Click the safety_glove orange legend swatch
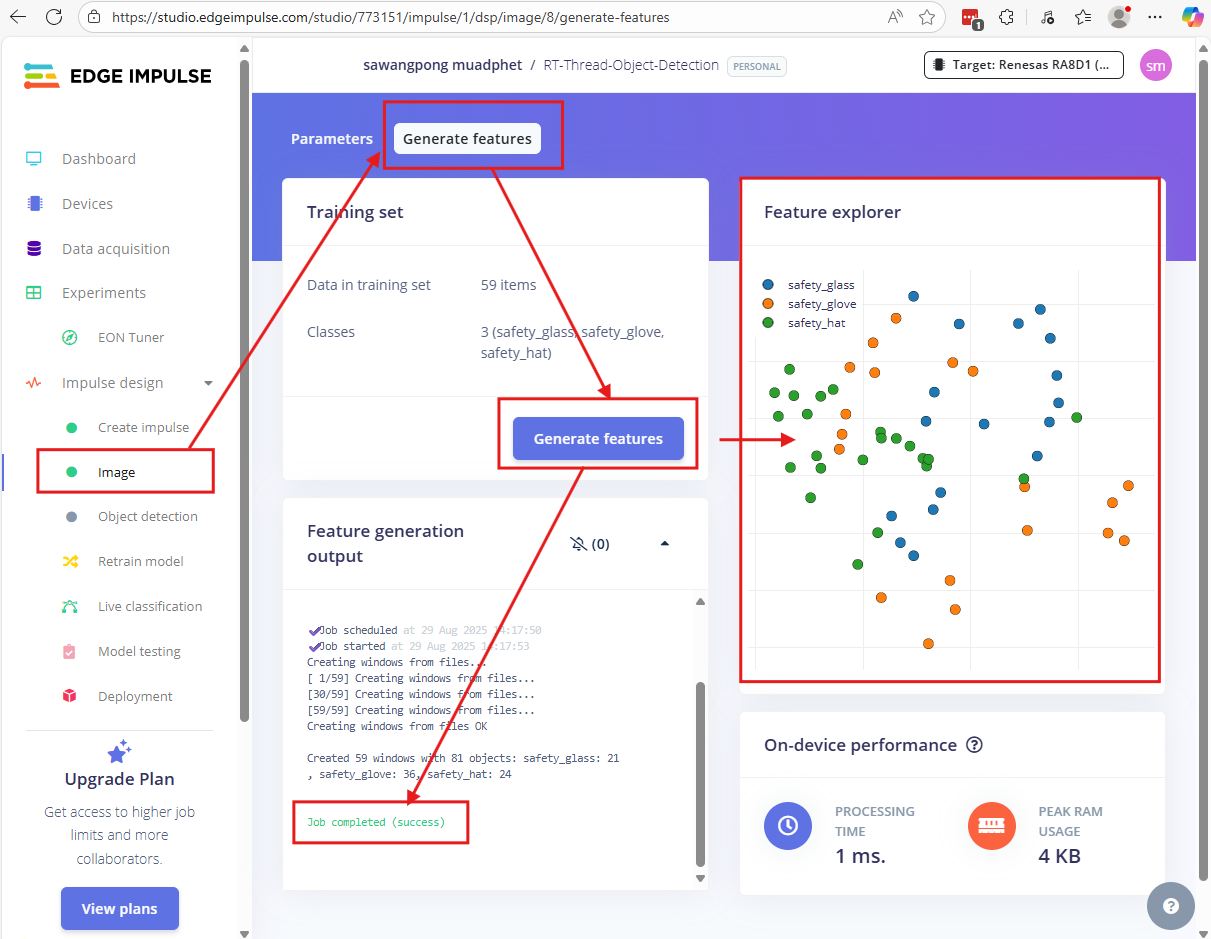The height and width of the screenshot is (939, 1211). [x=768, y=304]
